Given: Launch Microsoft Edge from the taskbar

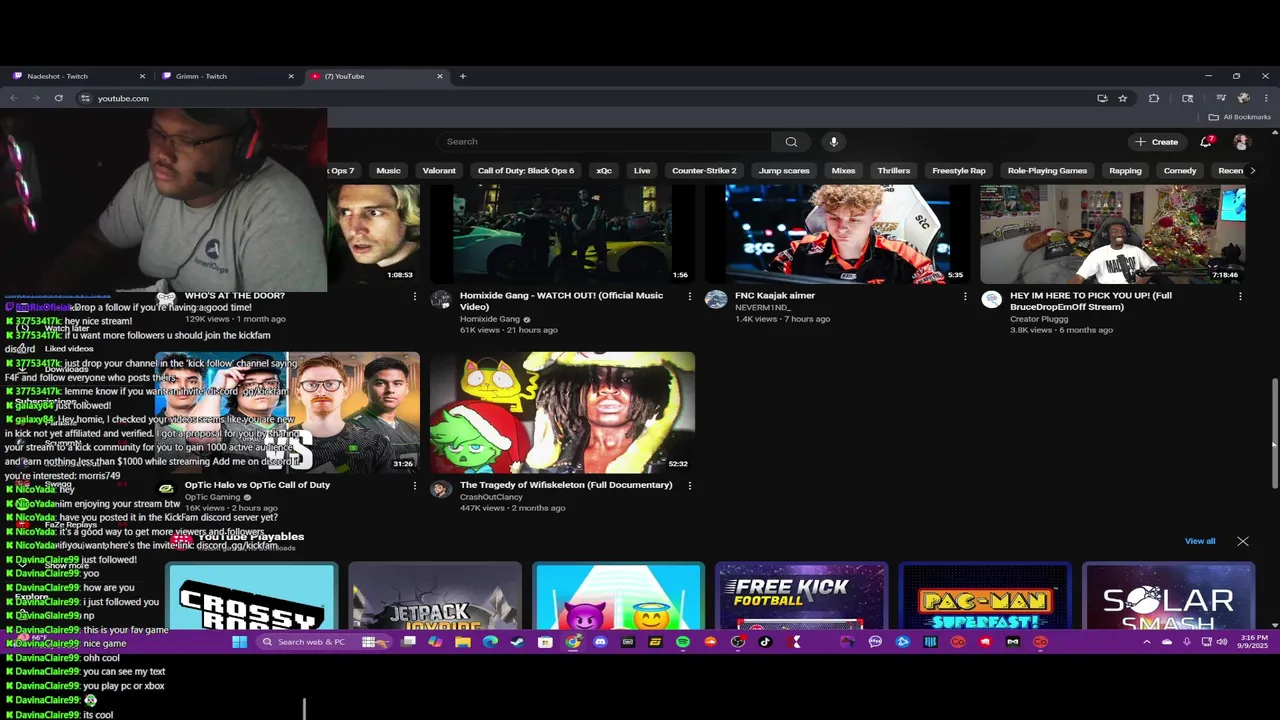Looking at the screenshot, I should click(x=490, y=642).
